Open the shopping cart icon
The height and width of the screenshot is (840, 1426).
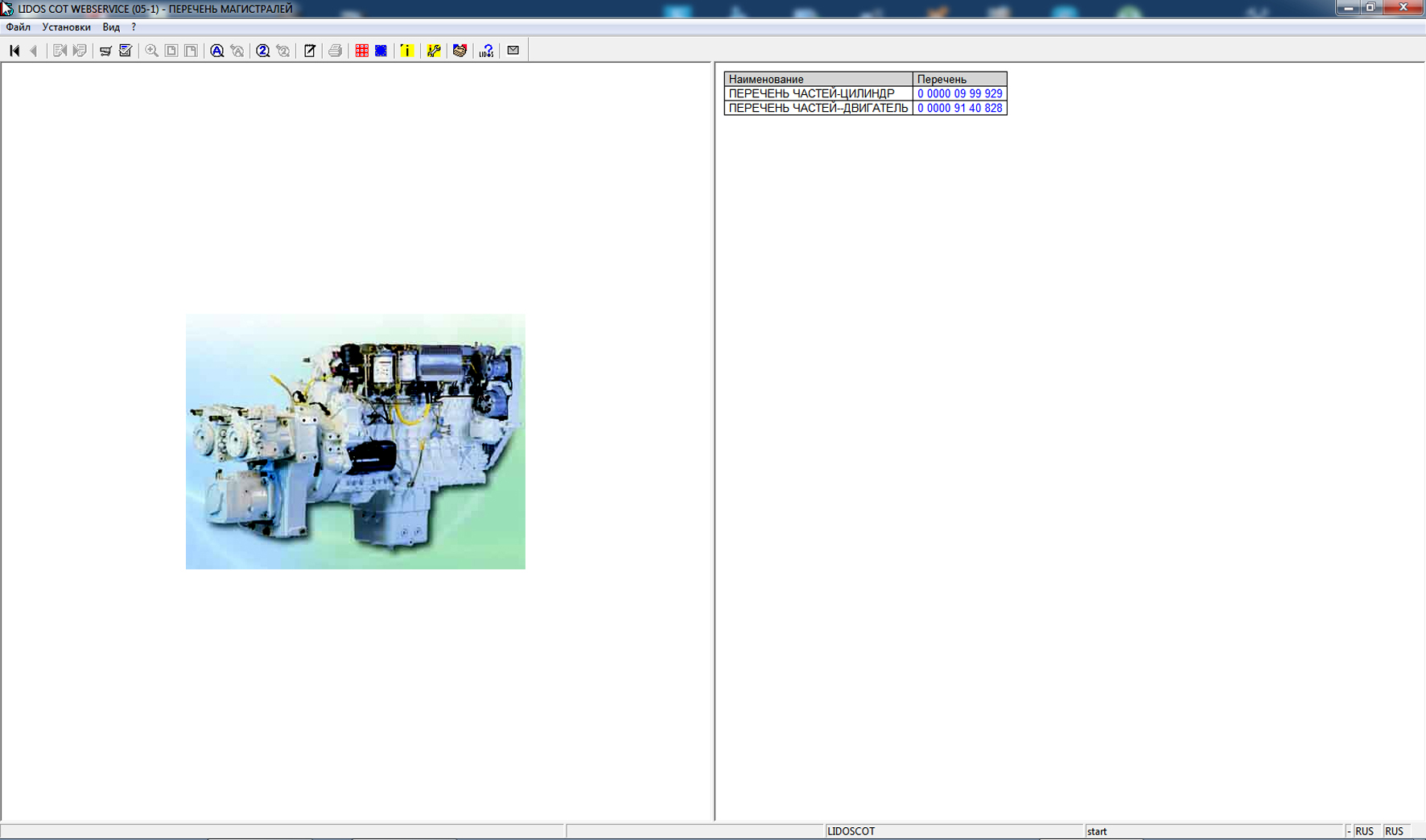click(105, 51)
